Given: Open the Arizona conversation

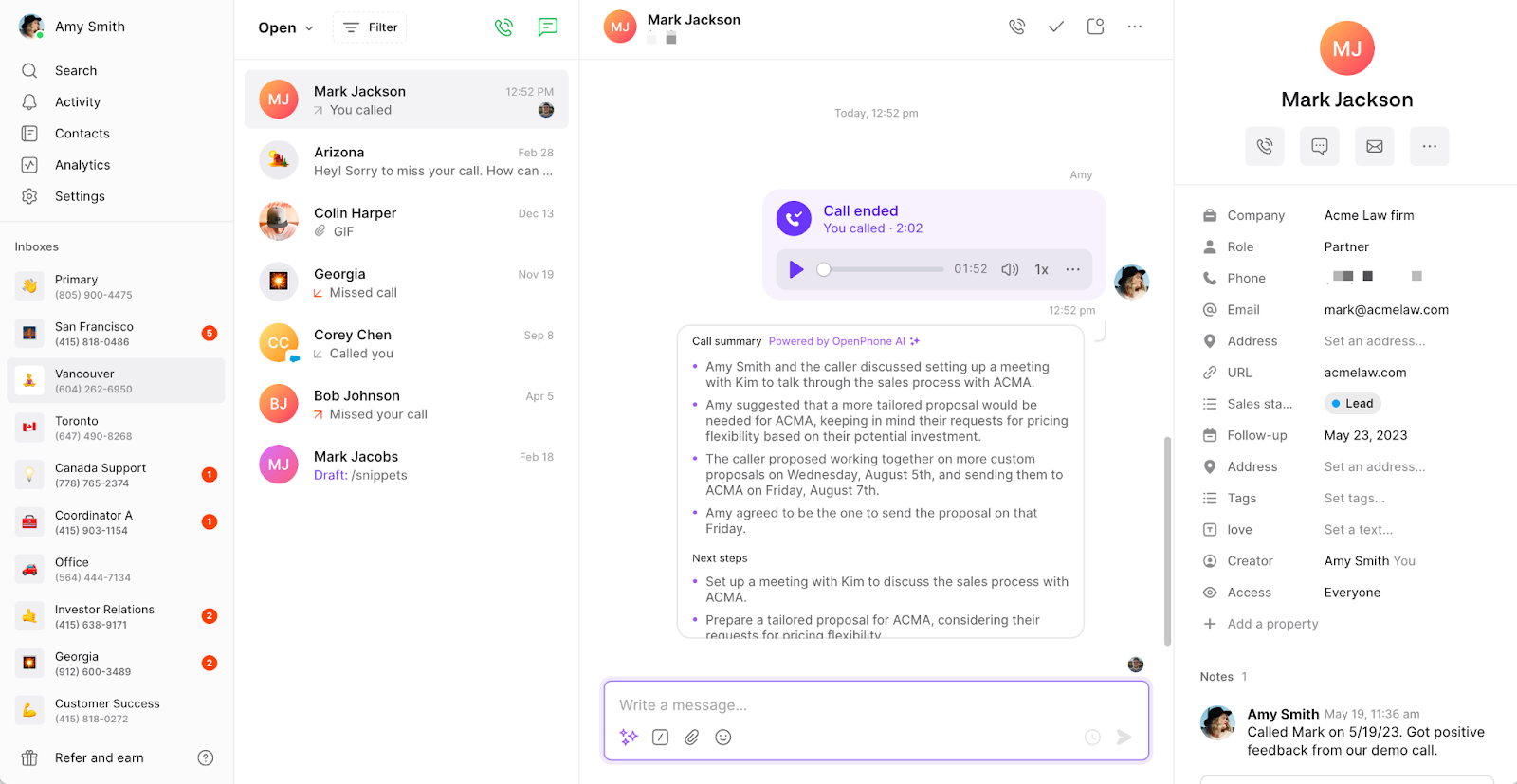Looking at the screenshot, I should tap(407, 160).
